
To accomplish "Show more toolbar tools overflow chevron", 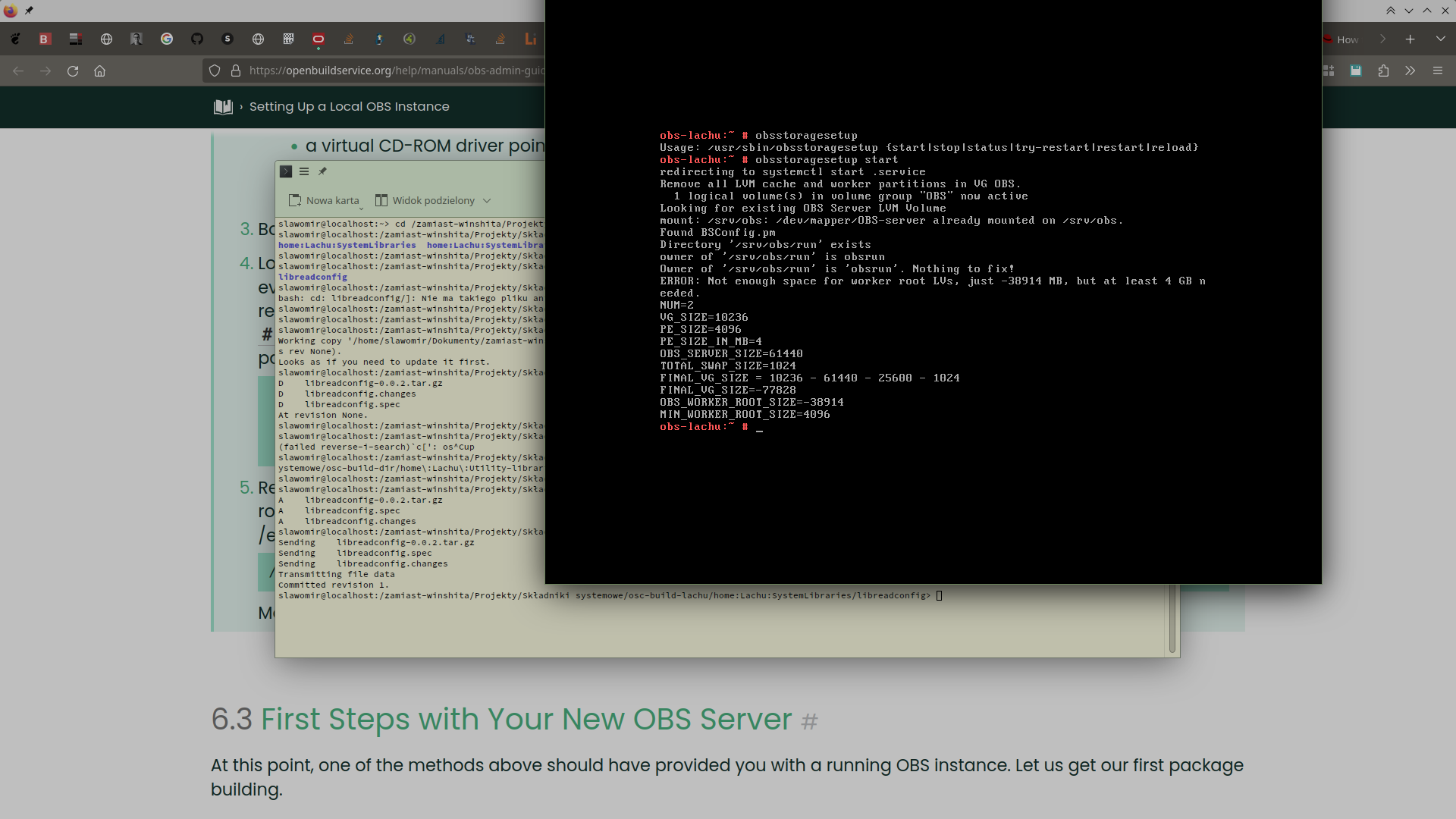I will click(x=1410, y=71).
